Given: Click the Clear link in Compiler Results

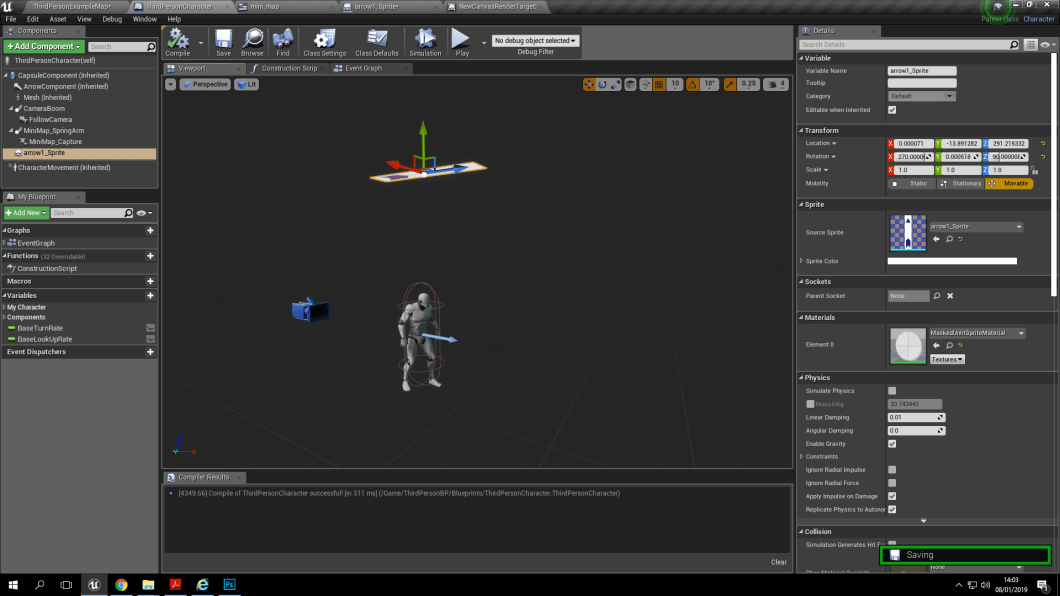Looking at the screenshot, I should [779, 561].
